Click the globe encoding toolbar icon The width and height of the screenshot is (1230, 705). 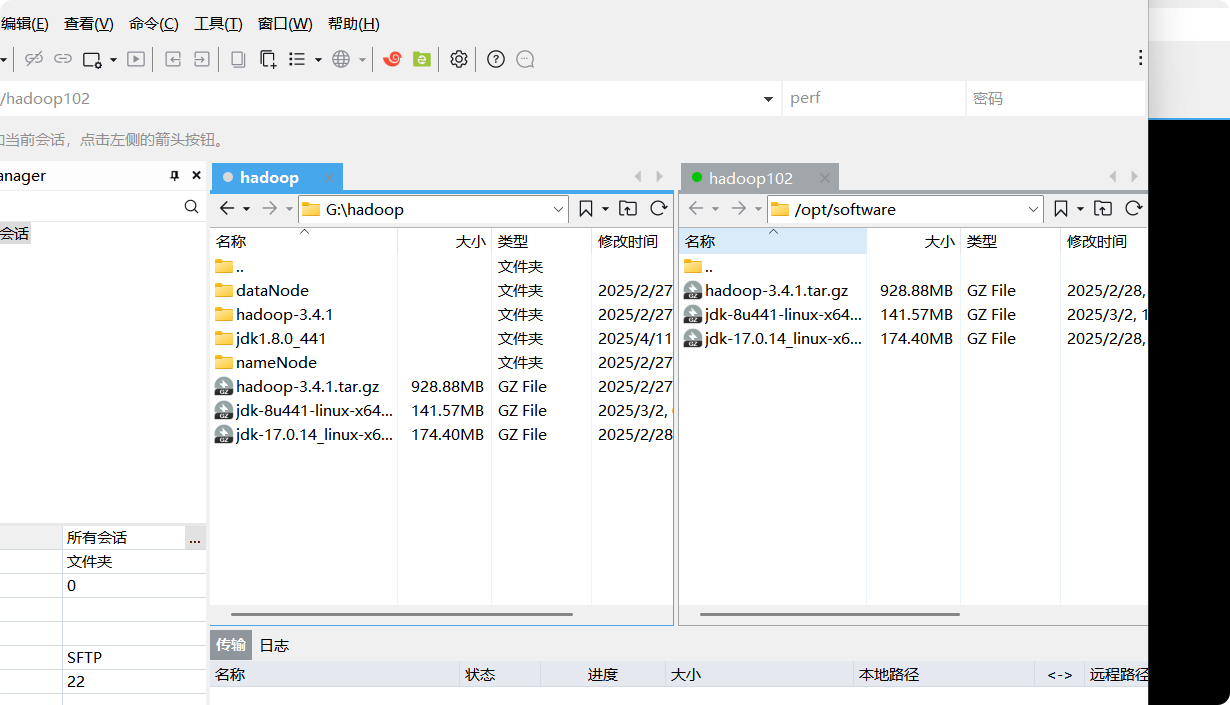(x=341, y=59)
